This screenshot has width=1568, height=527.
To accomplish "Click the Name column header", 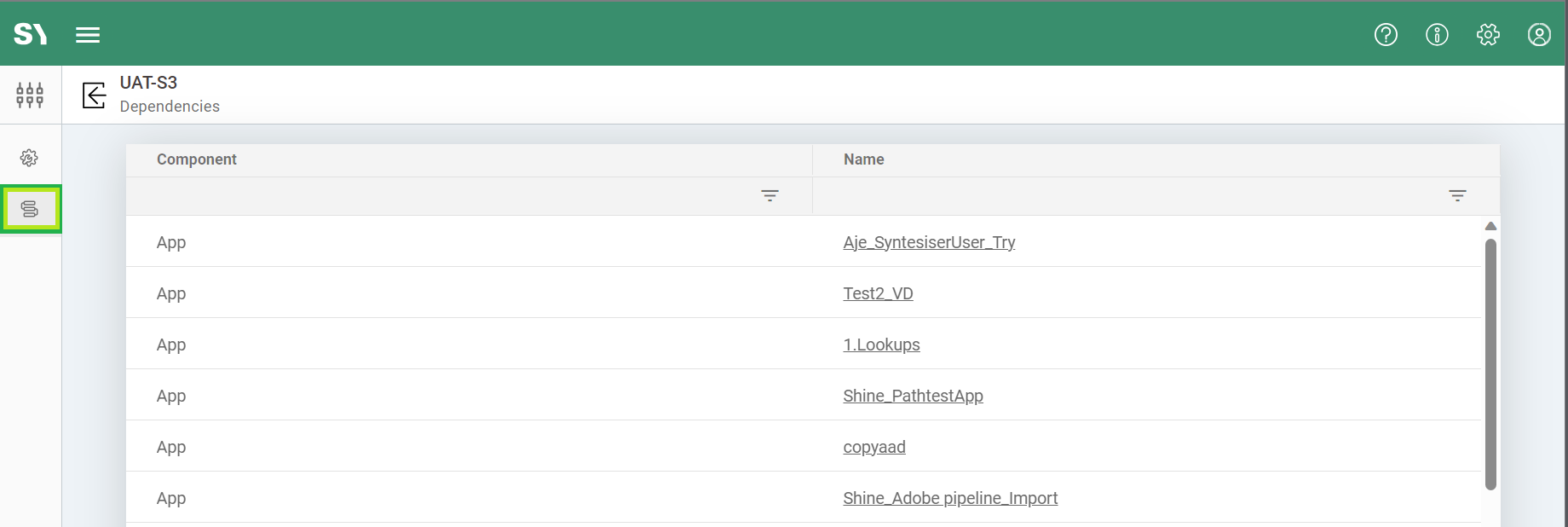I will (863, 159).
